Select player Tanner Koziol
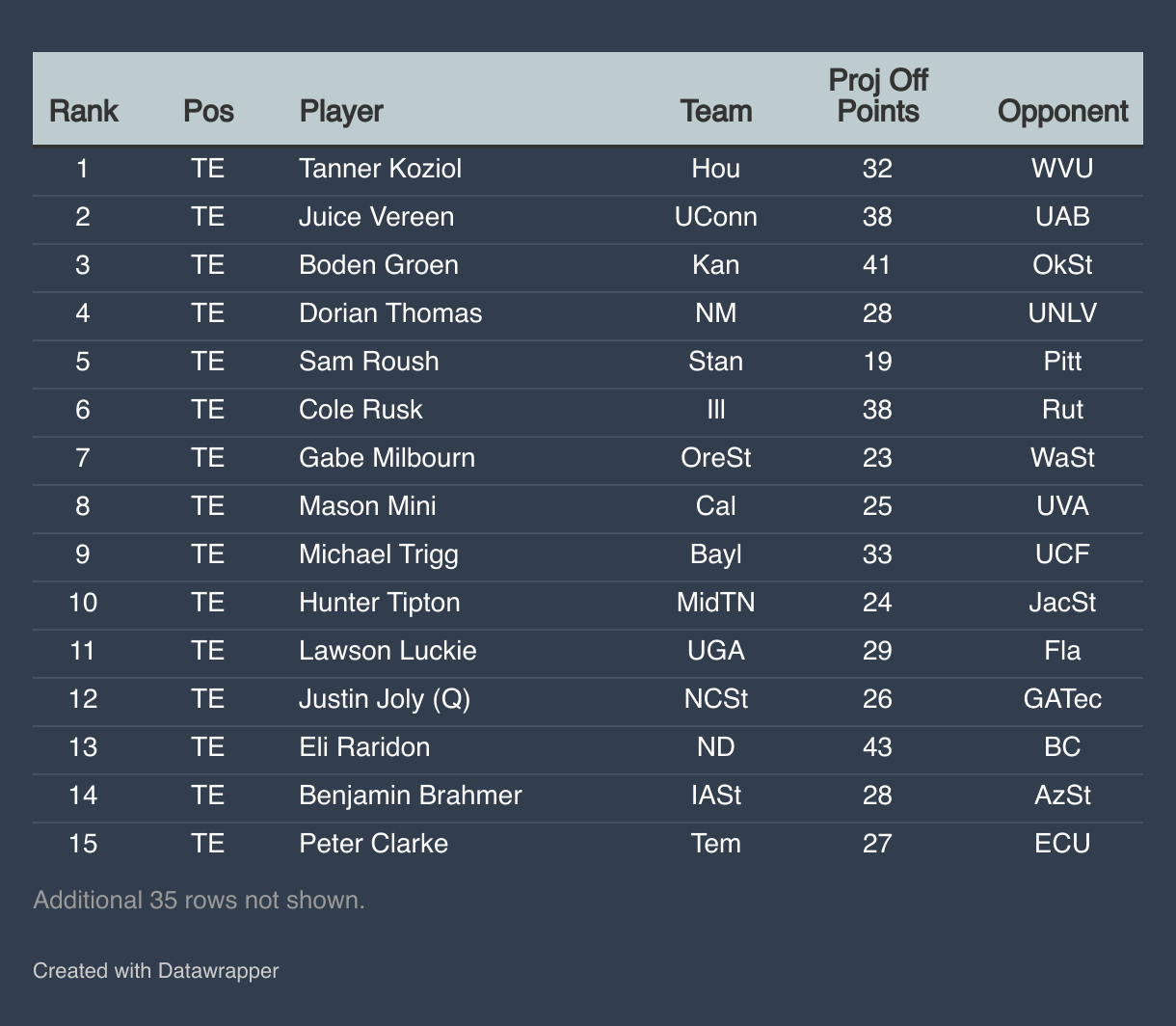This screenshot has height=1026, width=1176. tap(381, 169)
